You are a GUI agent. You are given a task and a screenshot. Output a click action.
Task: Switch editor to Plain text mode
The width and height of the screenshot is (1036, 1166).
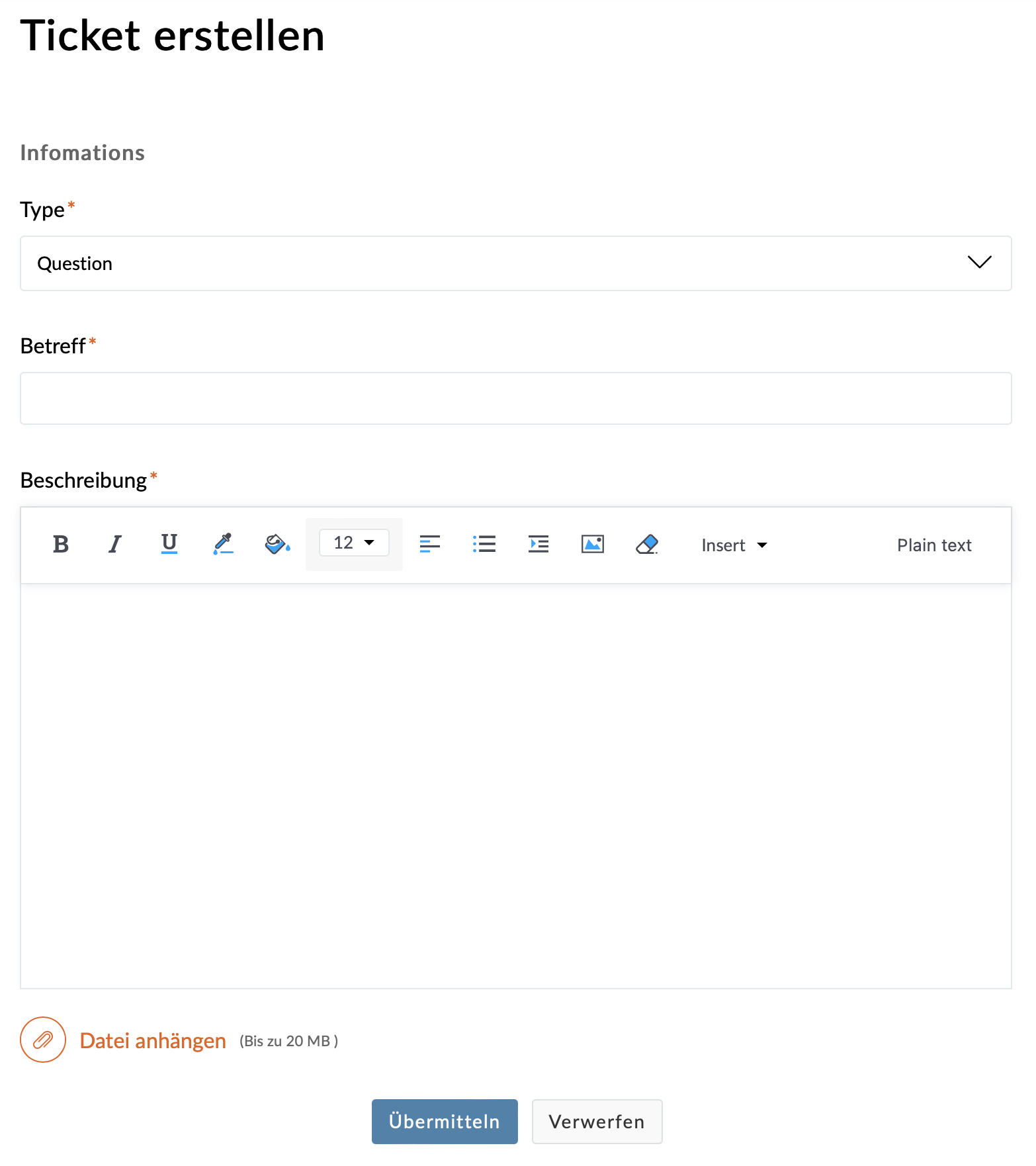pyautogui.click(x=934, y=545)
